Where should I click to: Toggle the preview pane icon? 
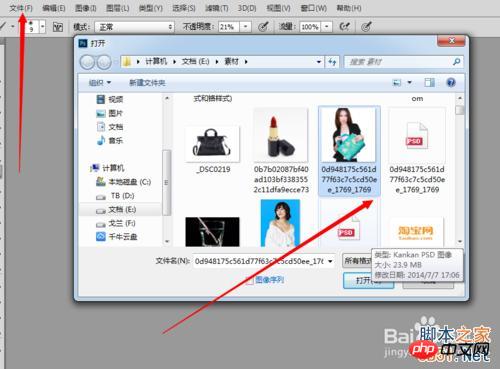pyautogui.click(x=429, y=82)
